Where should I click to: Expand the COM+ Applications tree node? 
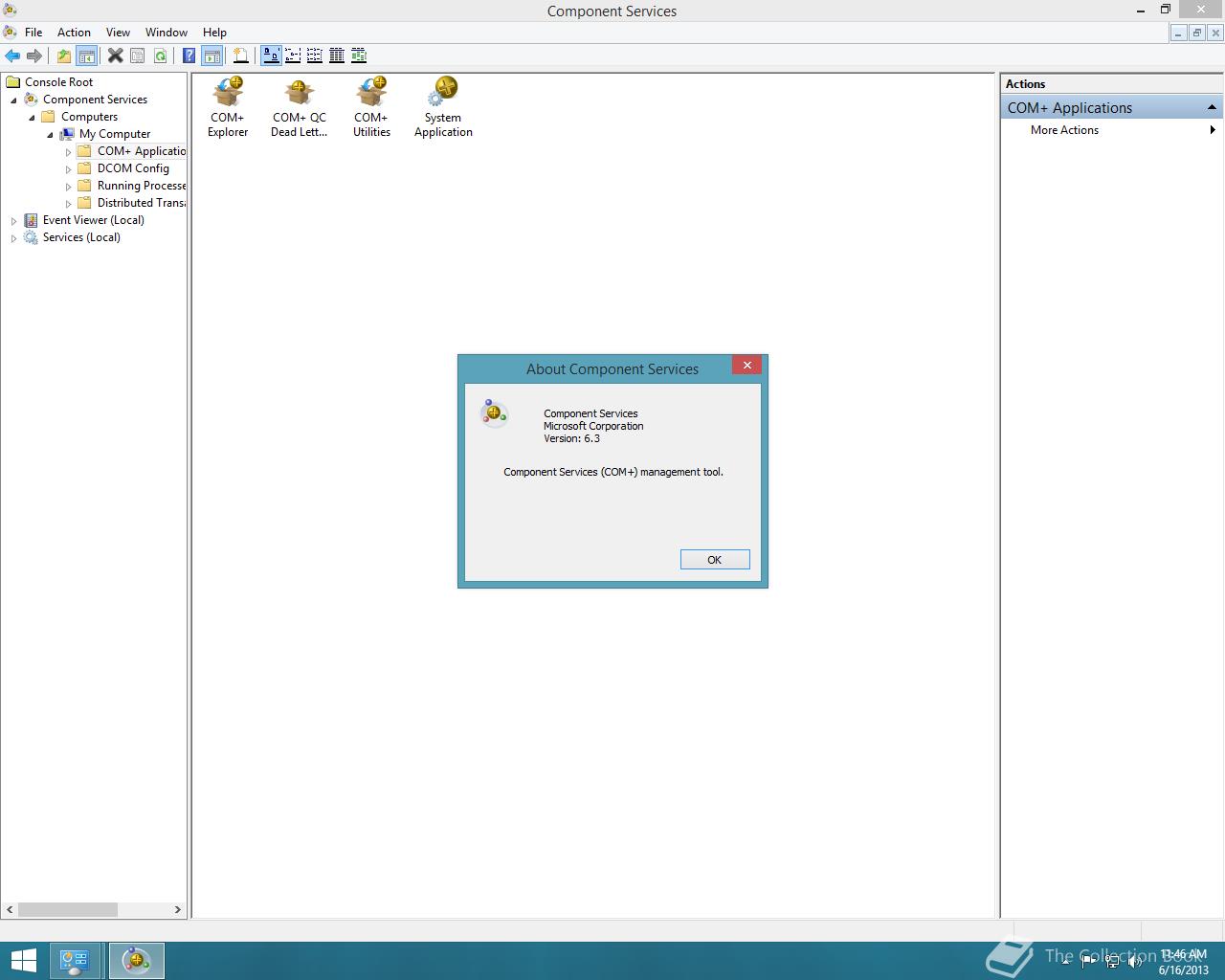click(68, 152)
